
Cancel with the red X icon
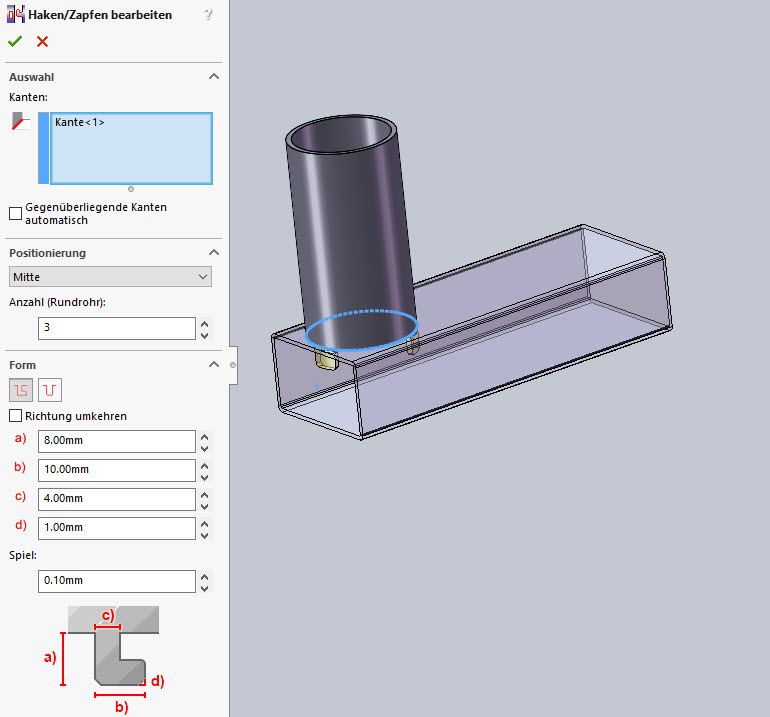[x=42, y=41]
